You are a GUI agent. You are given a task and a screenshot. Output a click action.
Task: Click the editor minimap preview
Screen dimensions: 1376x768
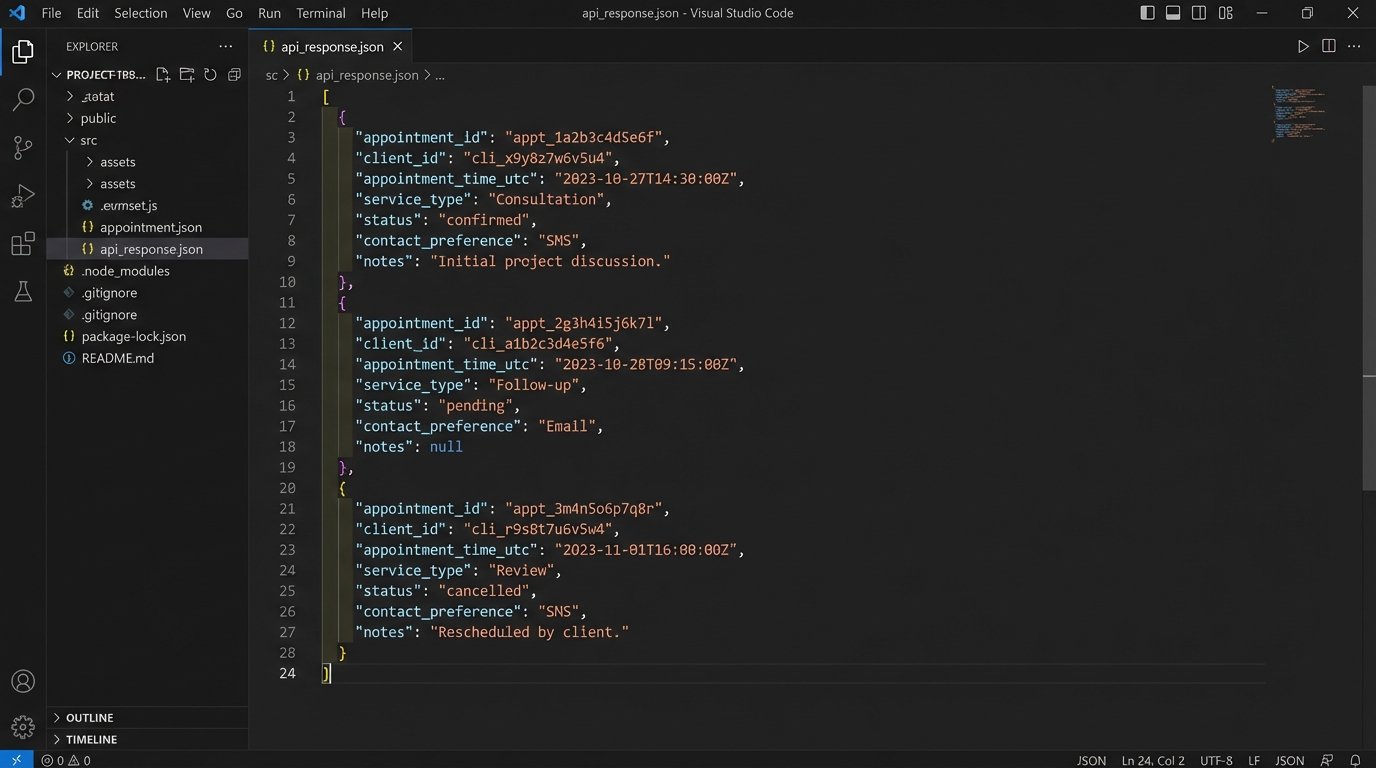[1299, 113]
